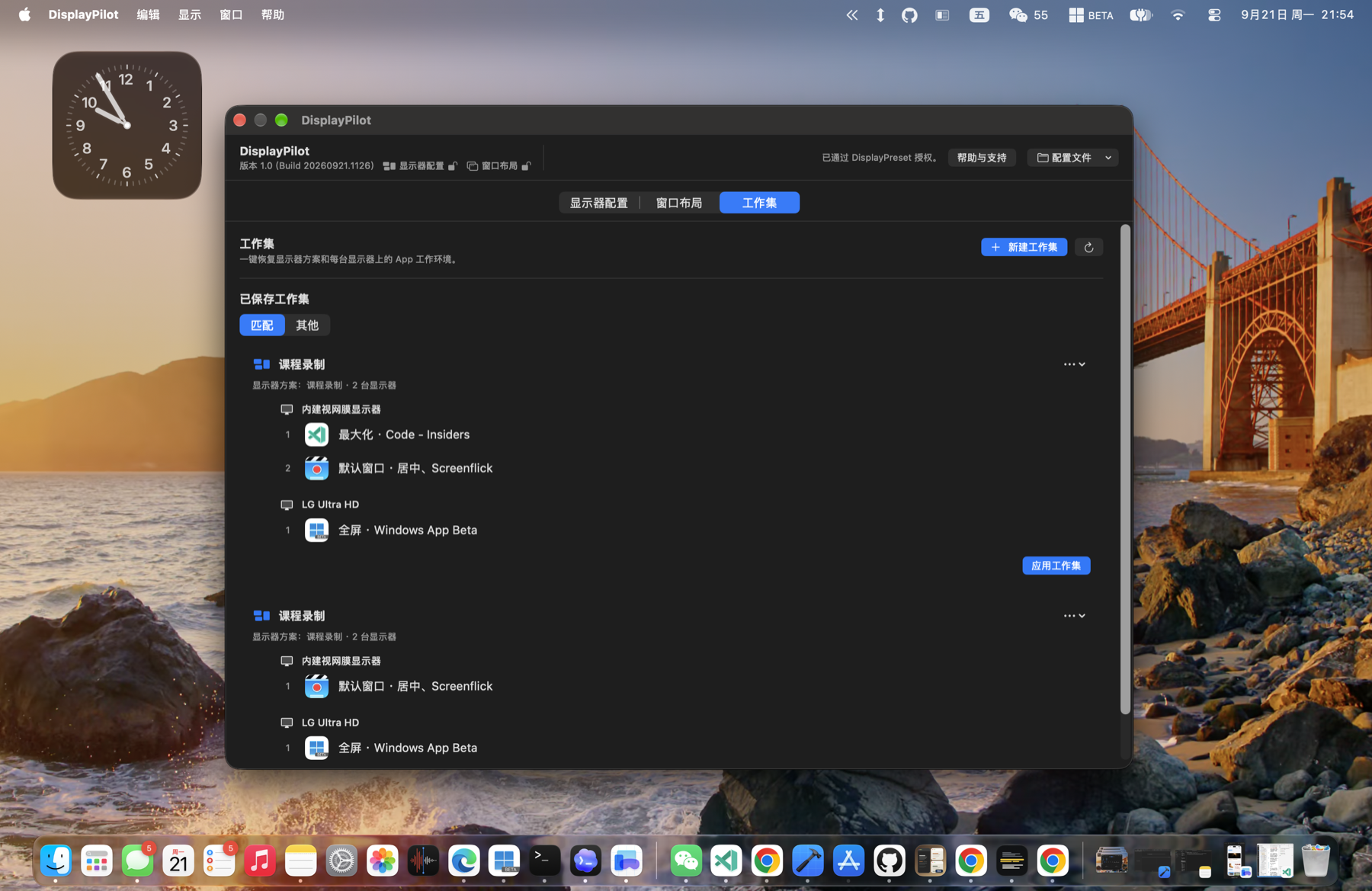Refresh the workset list with the reload icon

click(x=1088, y=247)
